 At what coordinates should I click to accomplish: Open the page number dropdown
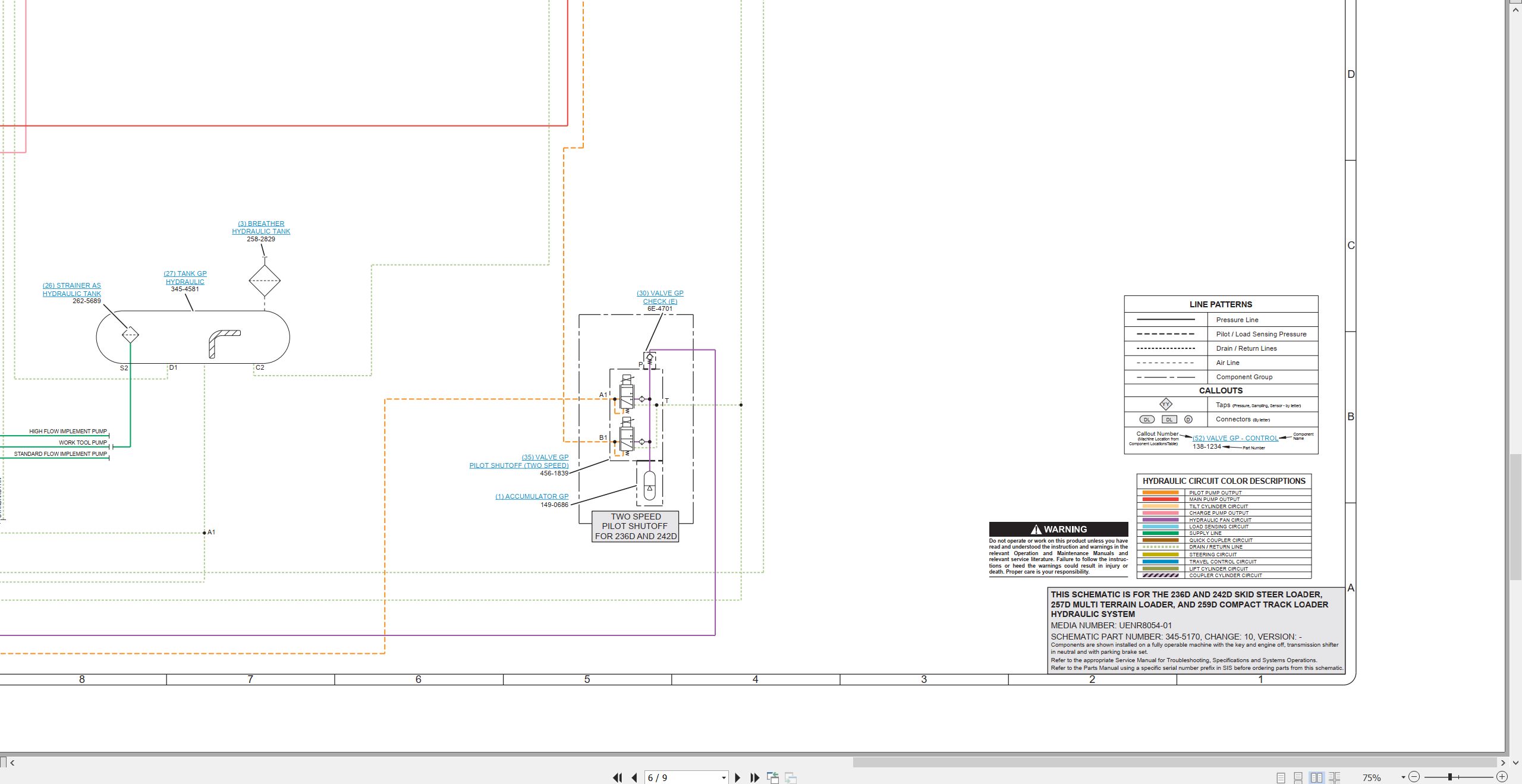724,777
